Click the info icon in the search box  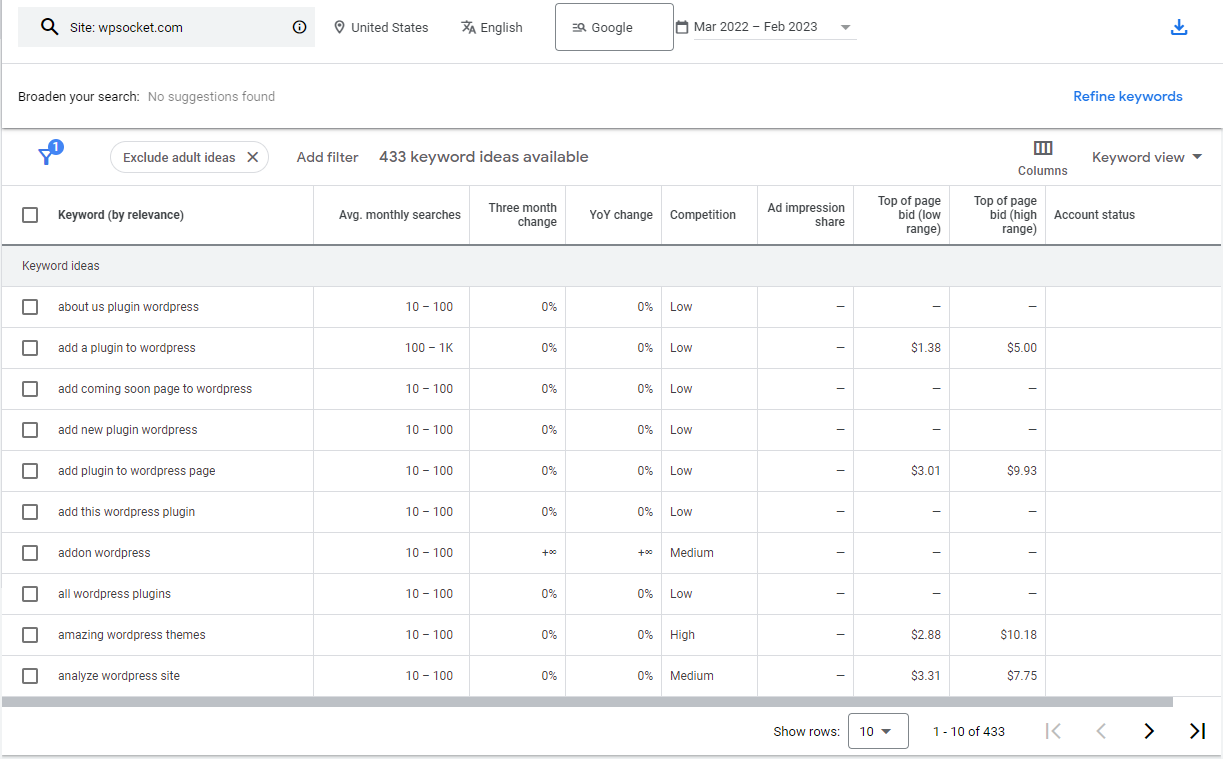pos(299,28)
